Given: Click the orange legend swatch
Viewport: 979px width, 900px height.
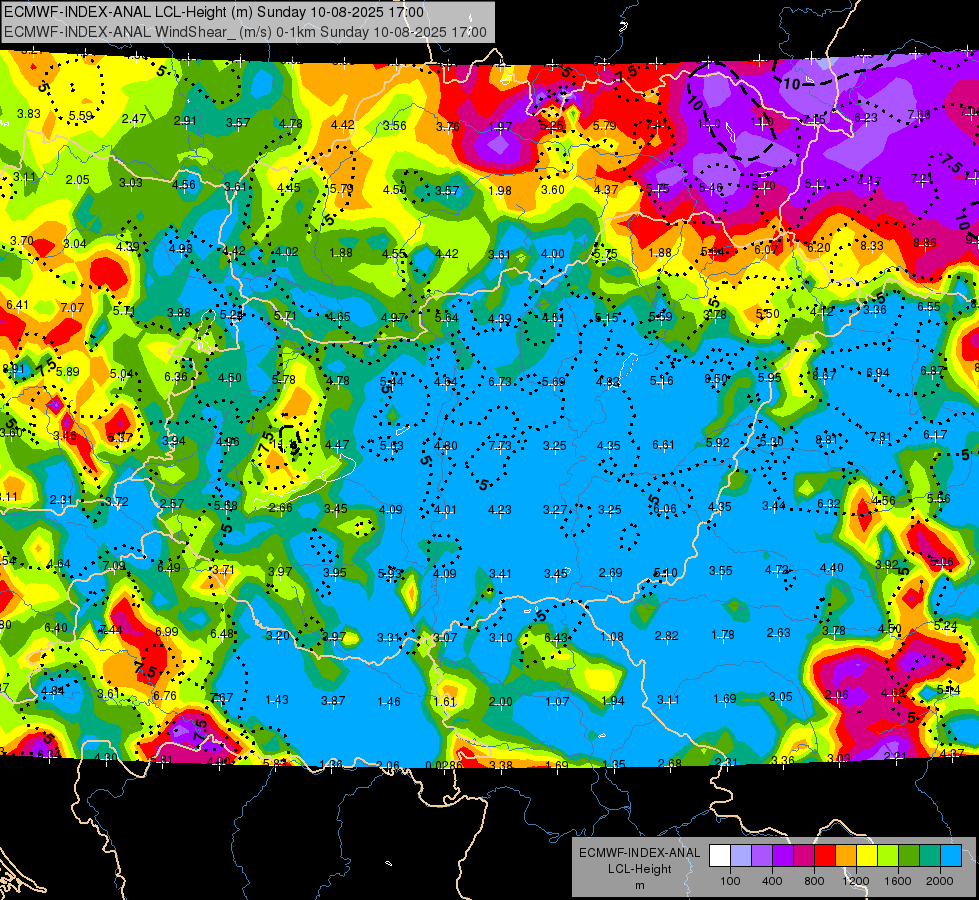Looking at the screenshot, I should (845, 856).
